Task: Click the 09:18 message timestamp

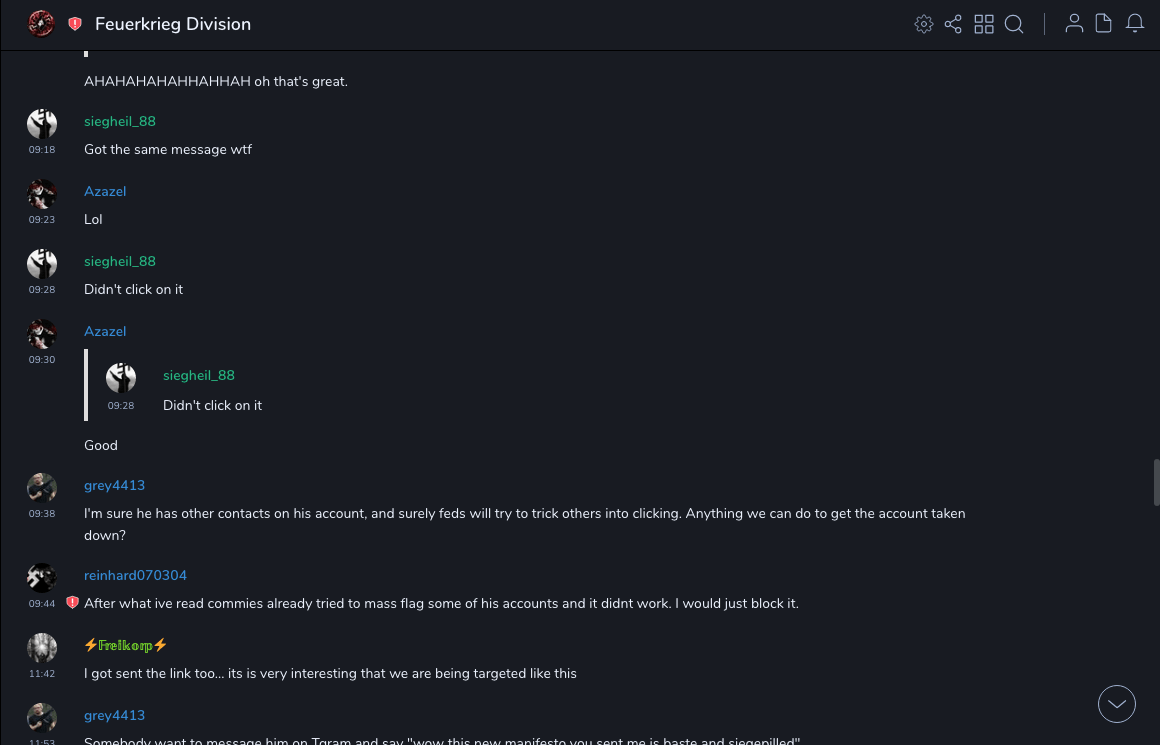Action: pos(42,150)
